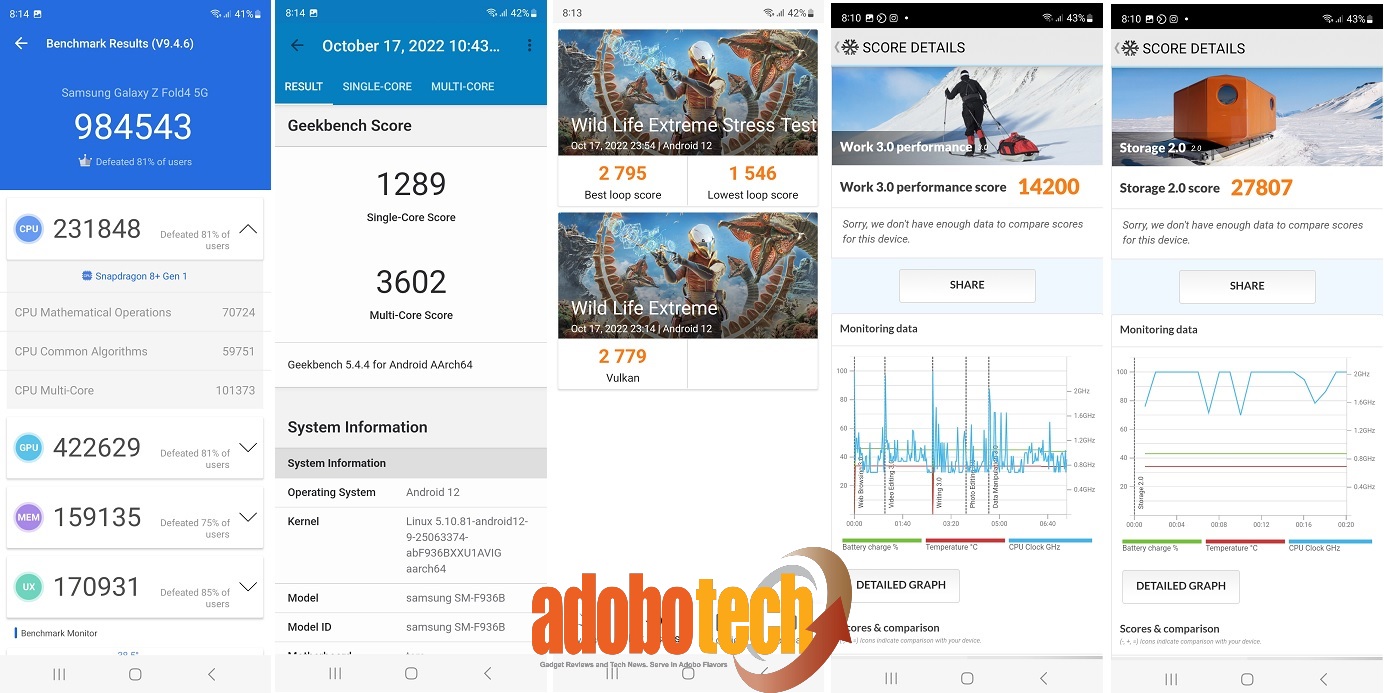Open DETAILED GRAPH on the Storage 2.0 screen
This screenshot has width=1384, height=693.
[1181, 586]
